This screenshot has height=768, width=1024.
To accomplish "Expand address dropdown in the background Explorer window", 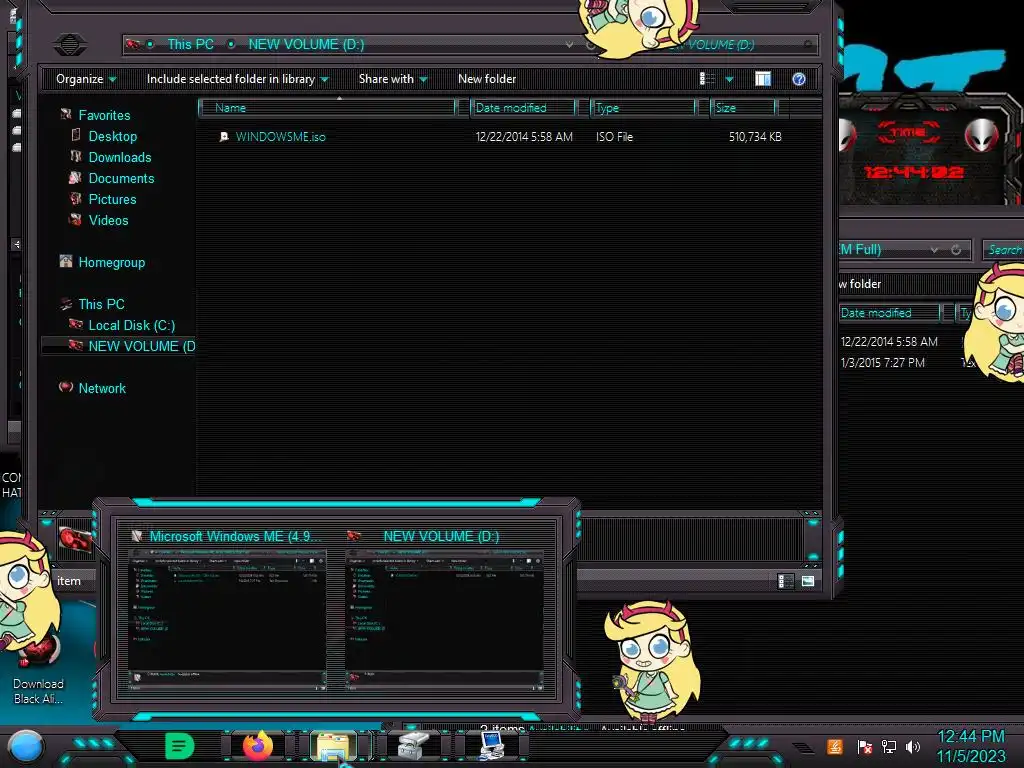I will [x=935, y=249].
